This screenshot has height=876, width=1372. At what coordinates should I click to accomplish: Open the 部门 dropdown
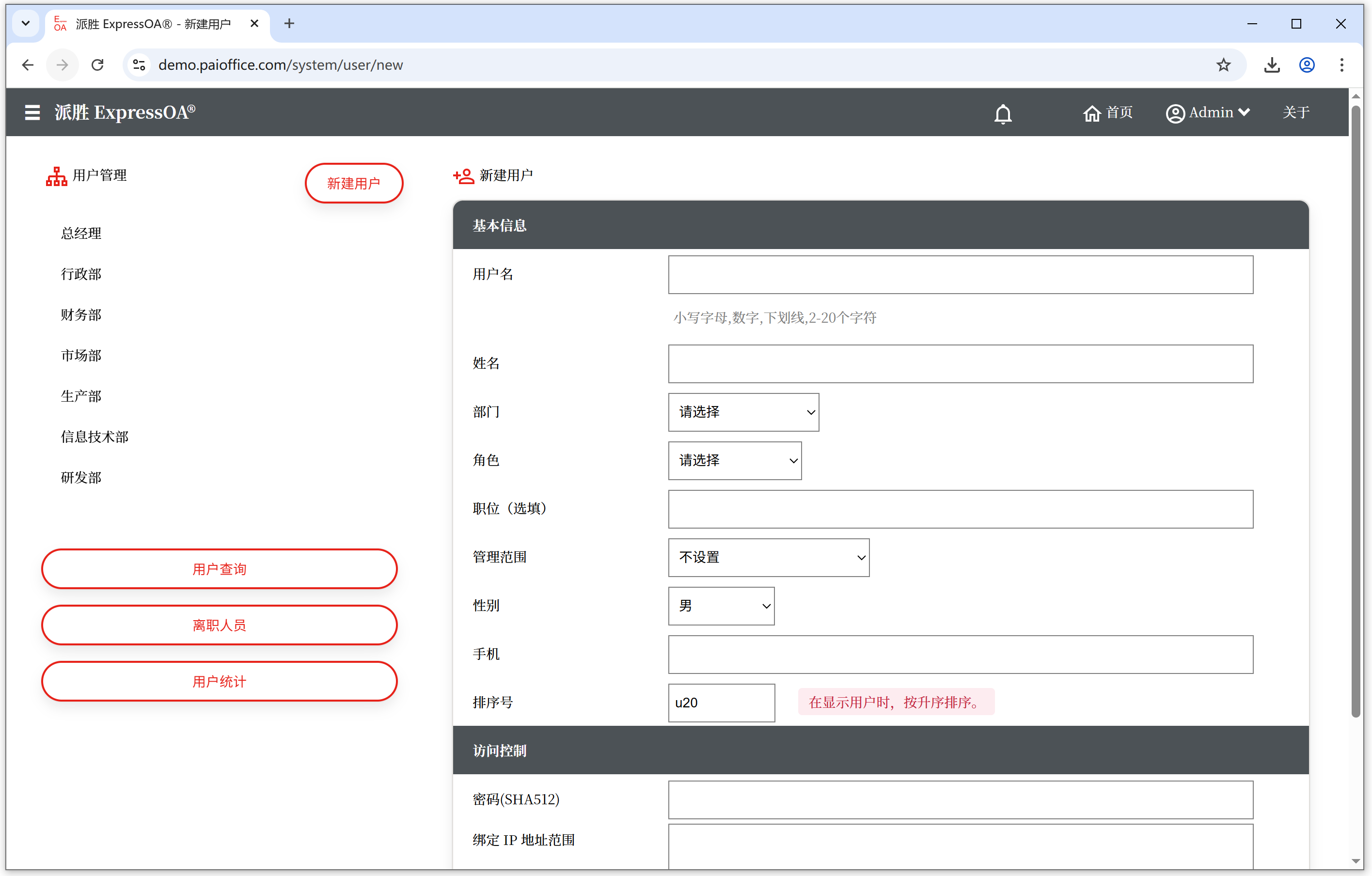(x=743, y=412)
